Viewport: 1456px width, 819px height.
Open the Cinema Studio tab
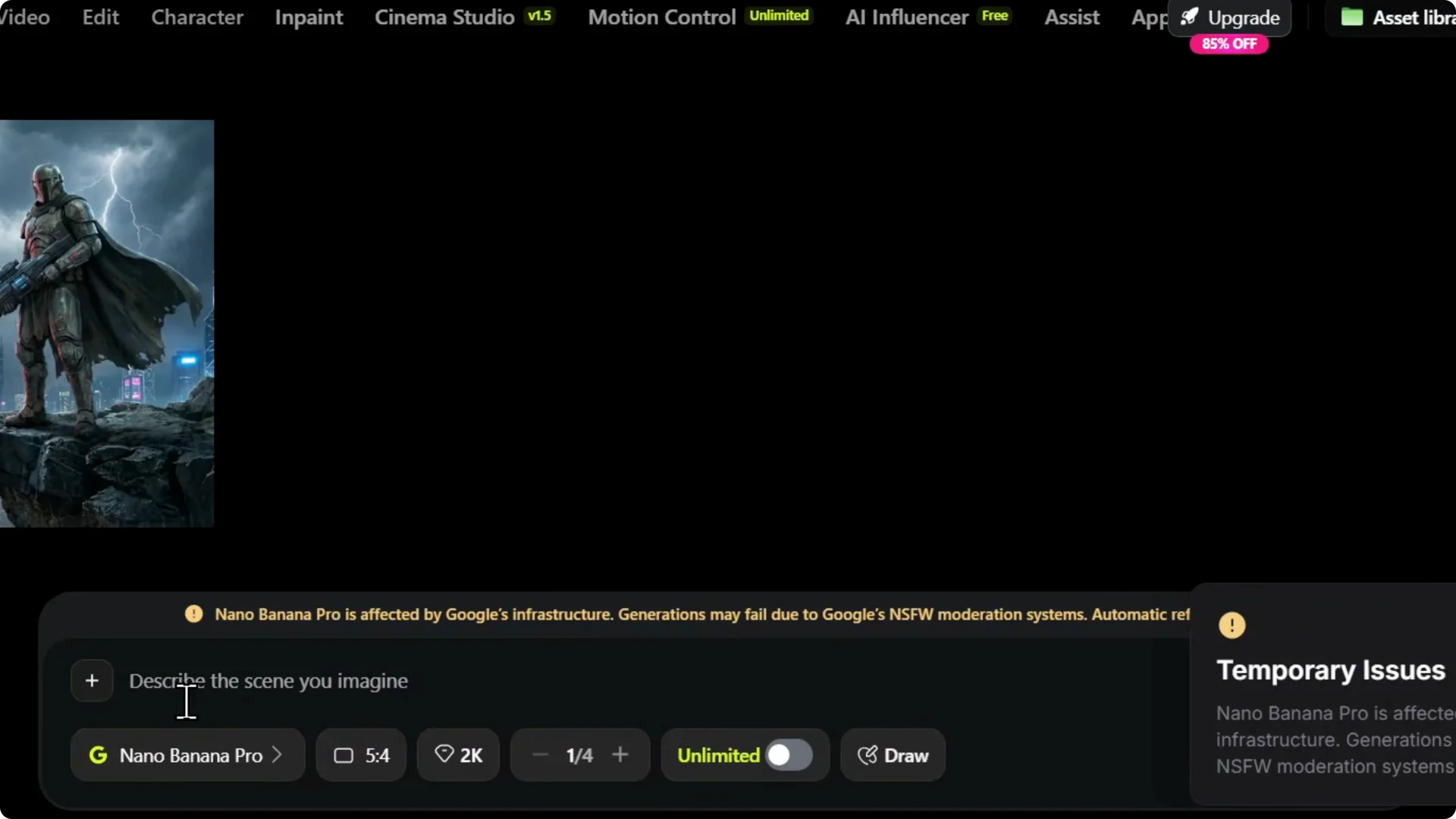[x=444, y=17]
